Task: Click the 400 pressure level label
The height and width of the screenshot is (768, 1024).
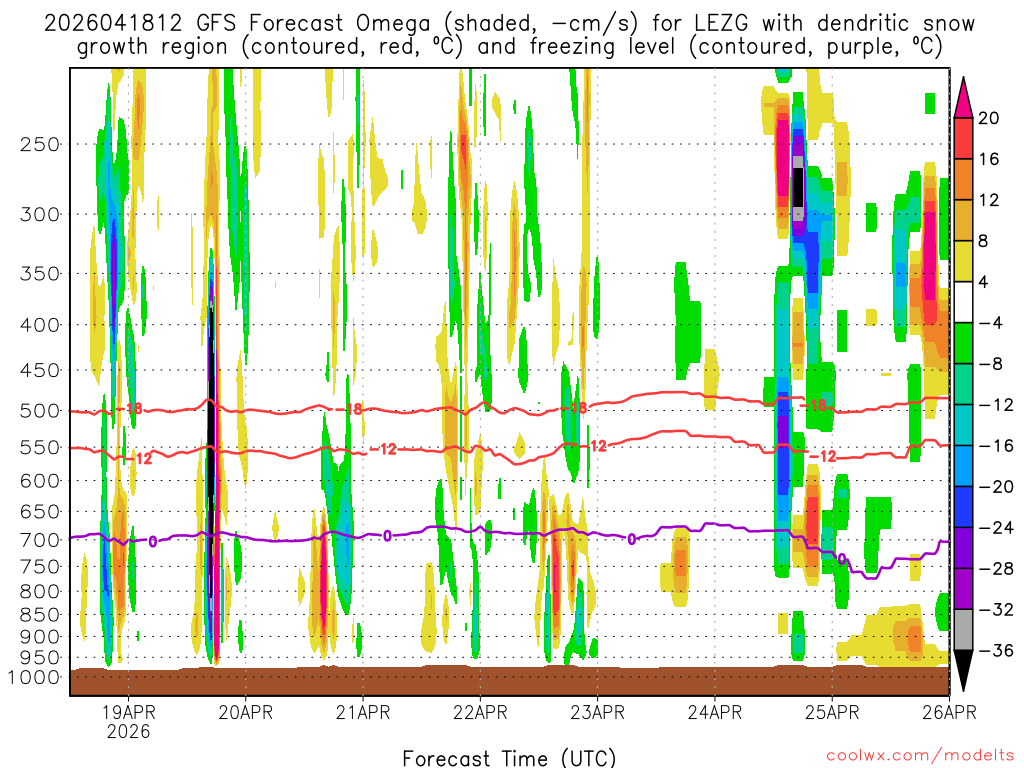Action: [40, 325]
